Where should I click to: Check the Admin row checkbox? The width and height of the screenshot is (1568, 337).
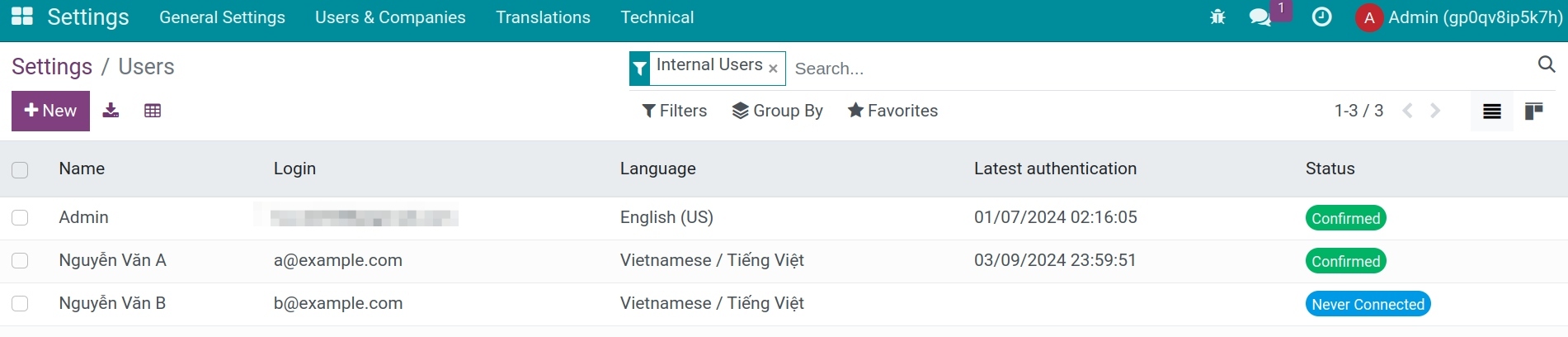point(20,217)
